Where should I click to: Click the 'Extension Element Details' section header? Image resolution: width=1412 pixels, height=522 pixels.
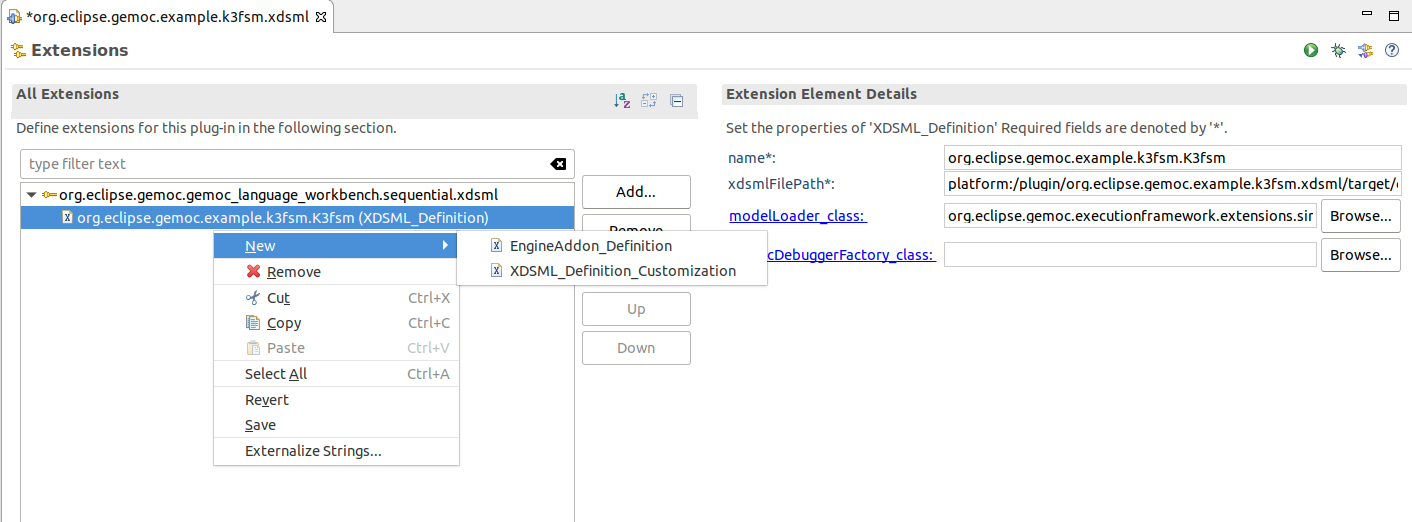click(x=821, y=94)
